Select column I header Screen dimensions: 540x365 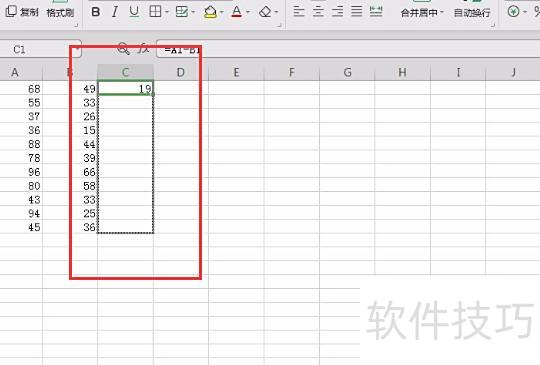458,72
